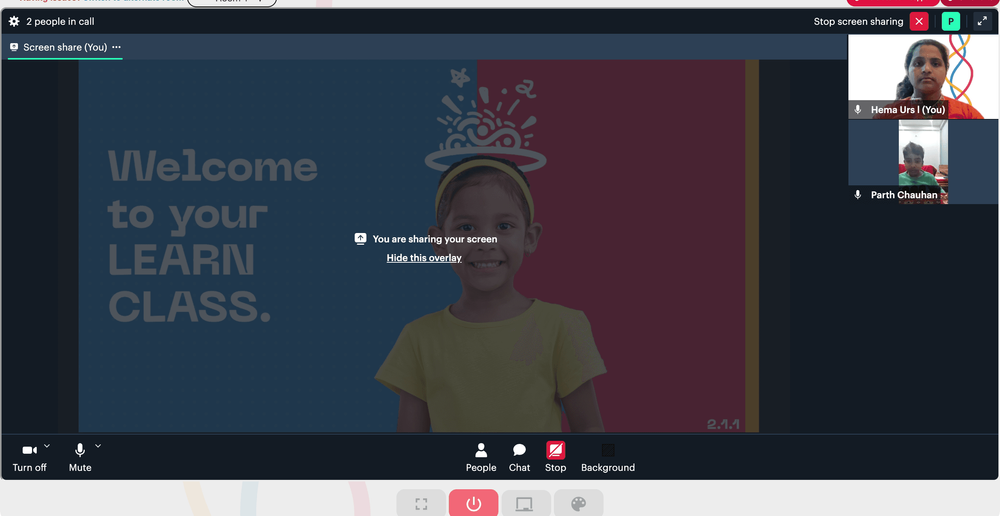
Task: Turn off the camera
Action: 29,457
